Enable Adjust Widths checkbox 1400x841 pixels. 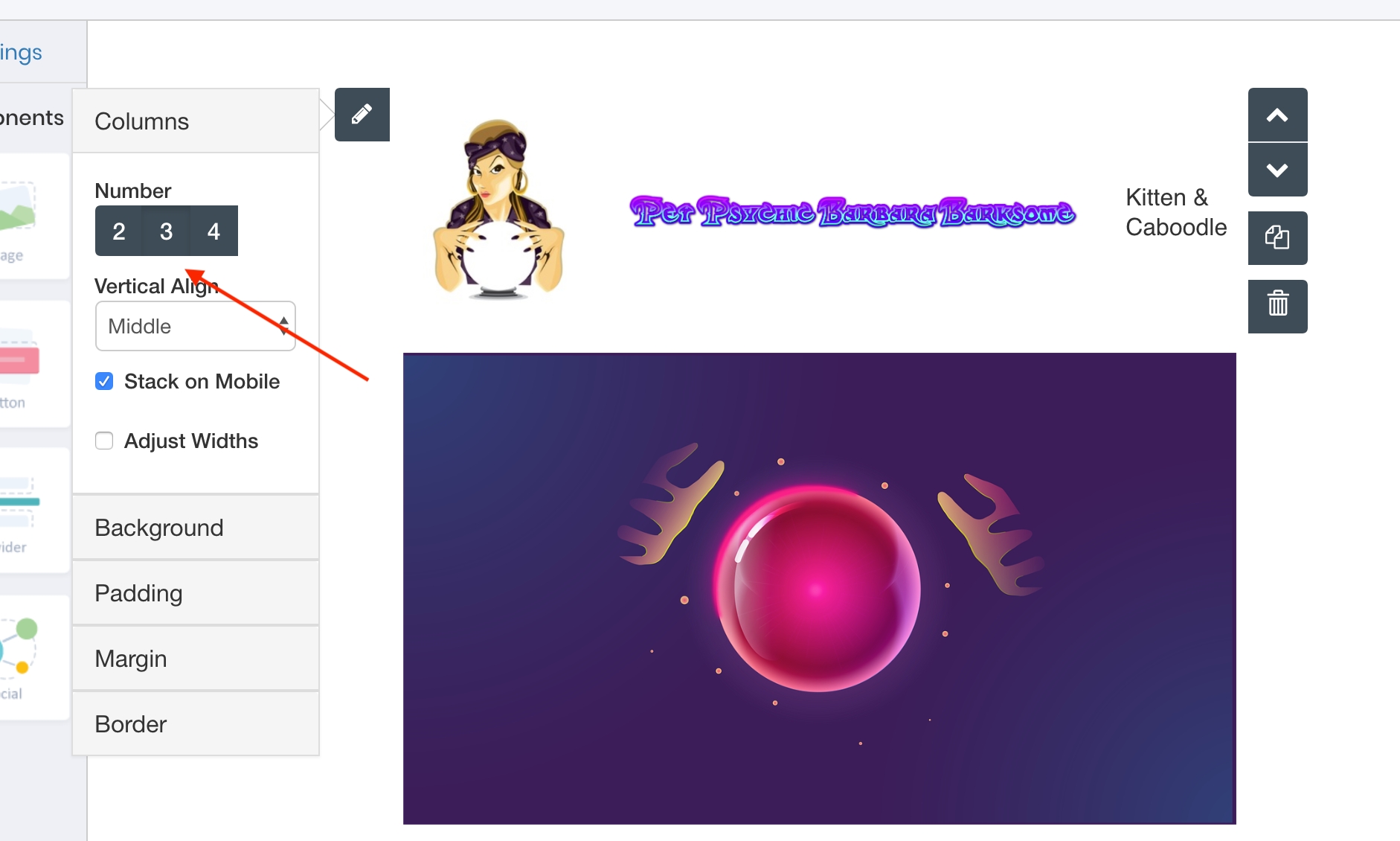coord(104,441)
